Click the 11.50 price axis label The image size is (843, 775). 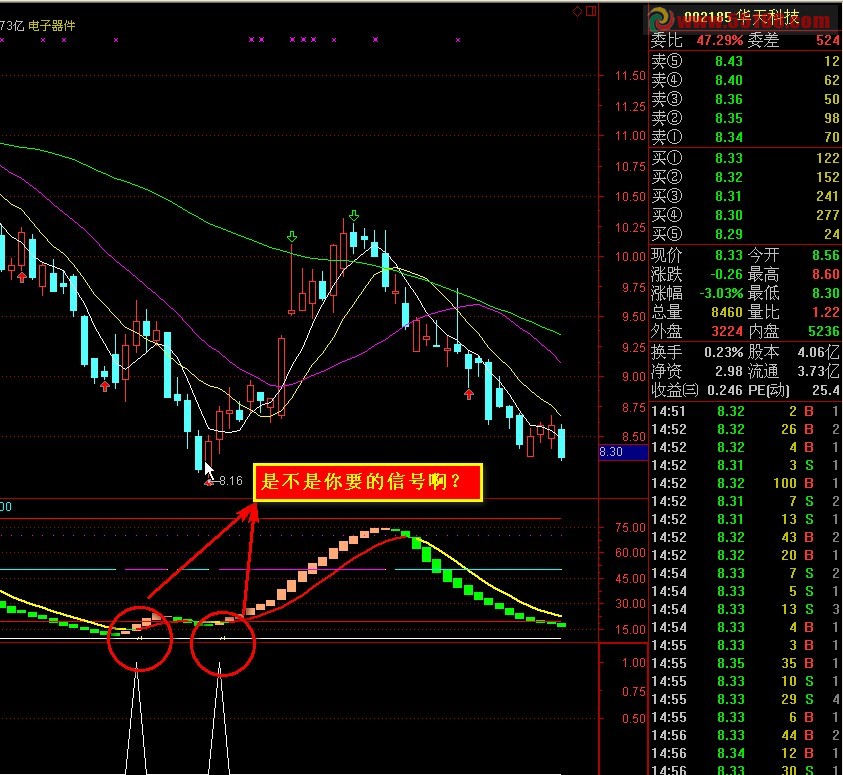(x=630, y=76)
